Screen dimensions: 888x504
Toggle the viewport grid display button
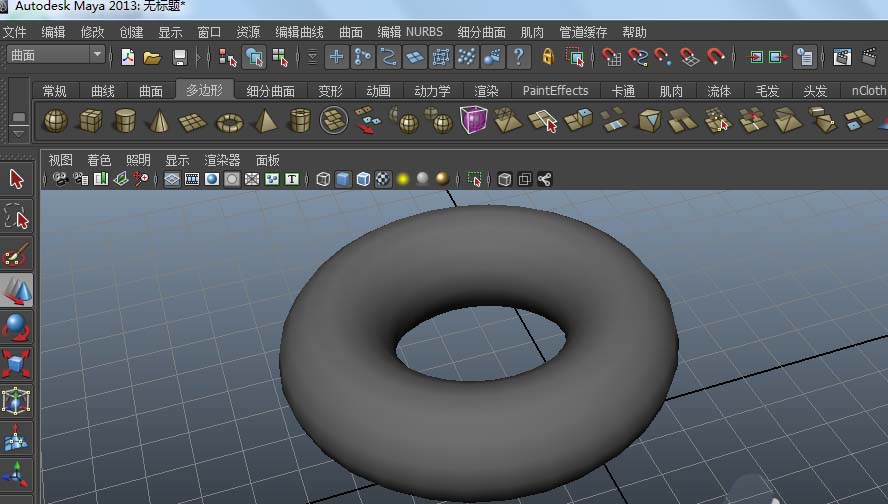[172, 180]
